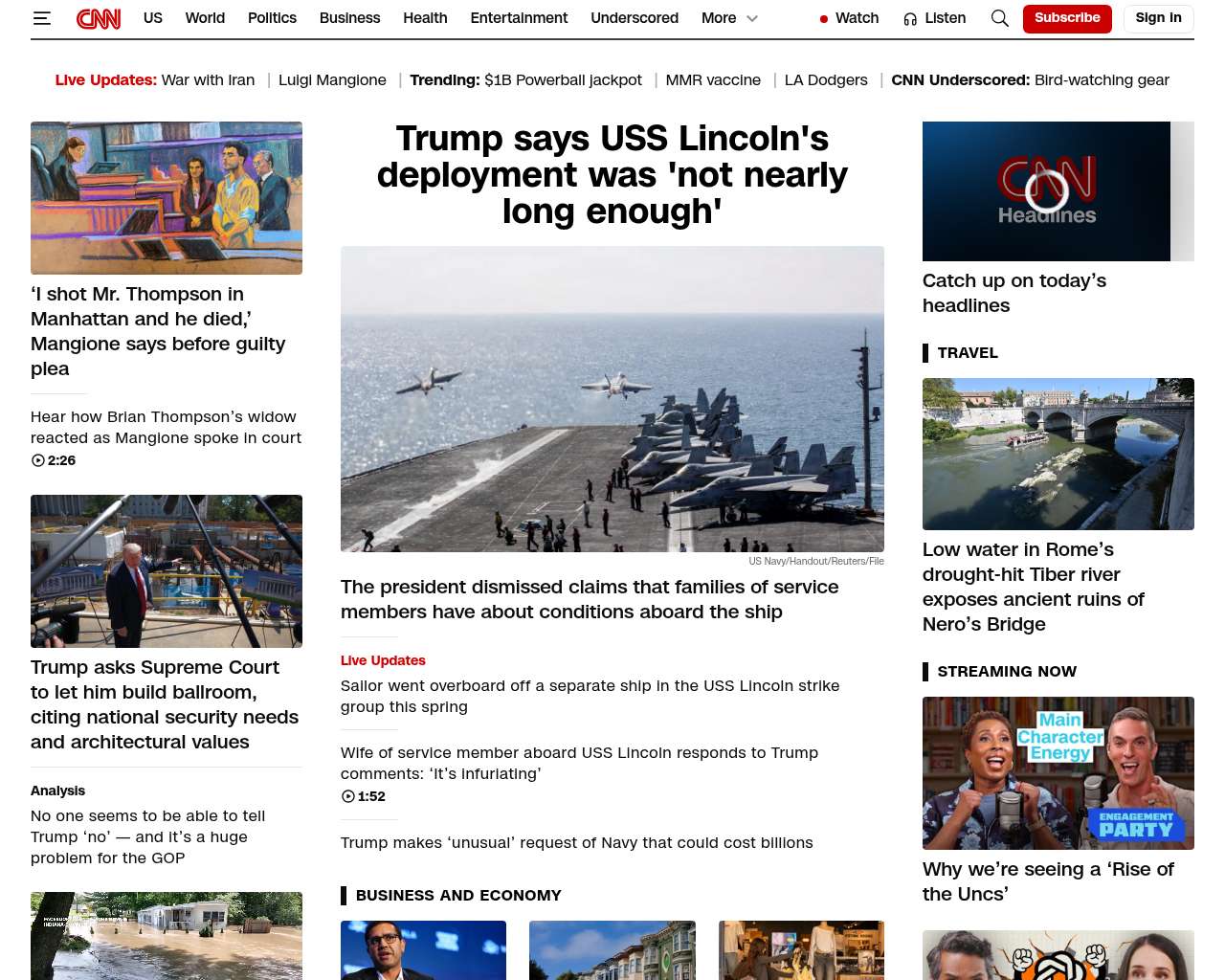Open the Politics section
The image size is (1225, 980).
(x=272, y=18)
